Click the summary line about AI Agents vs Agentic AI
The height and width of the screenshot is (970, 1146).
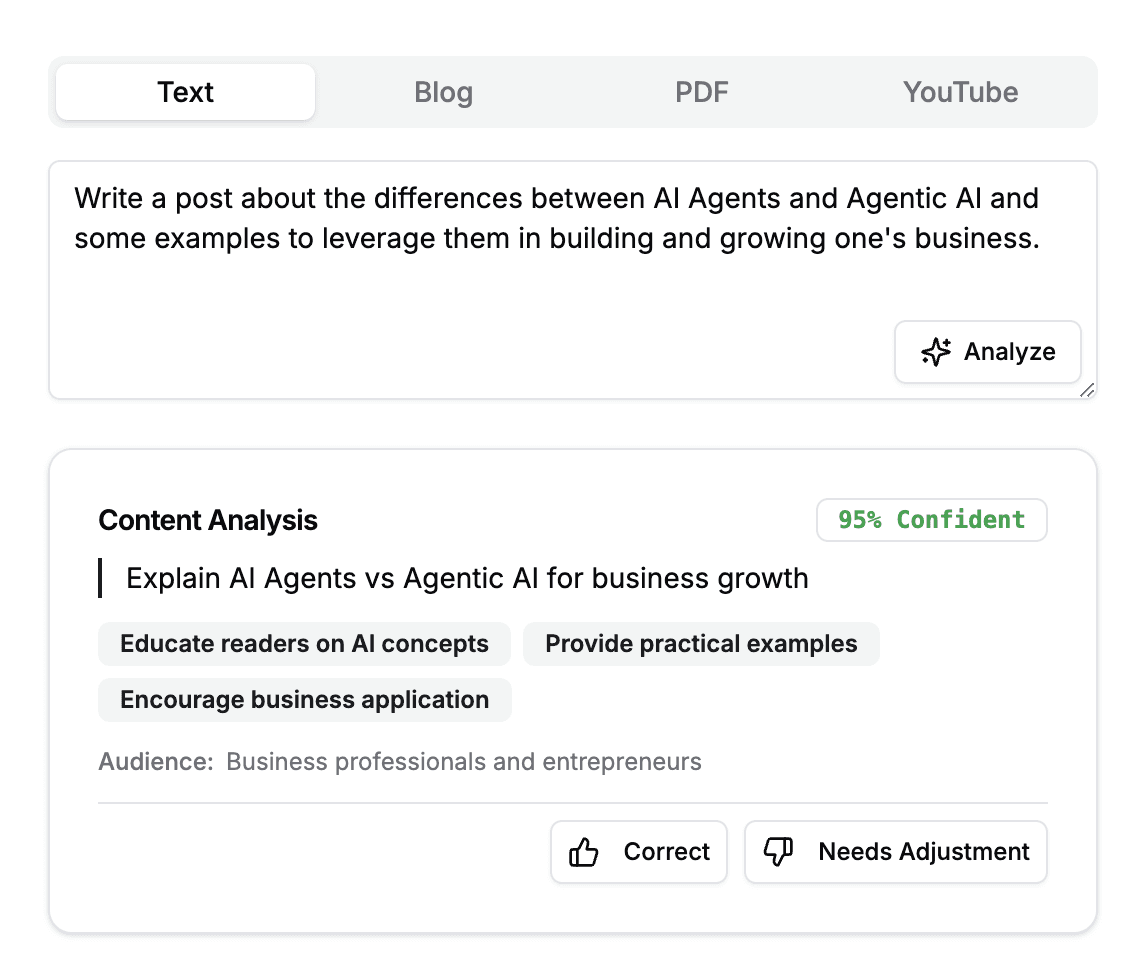coord(467,578)
